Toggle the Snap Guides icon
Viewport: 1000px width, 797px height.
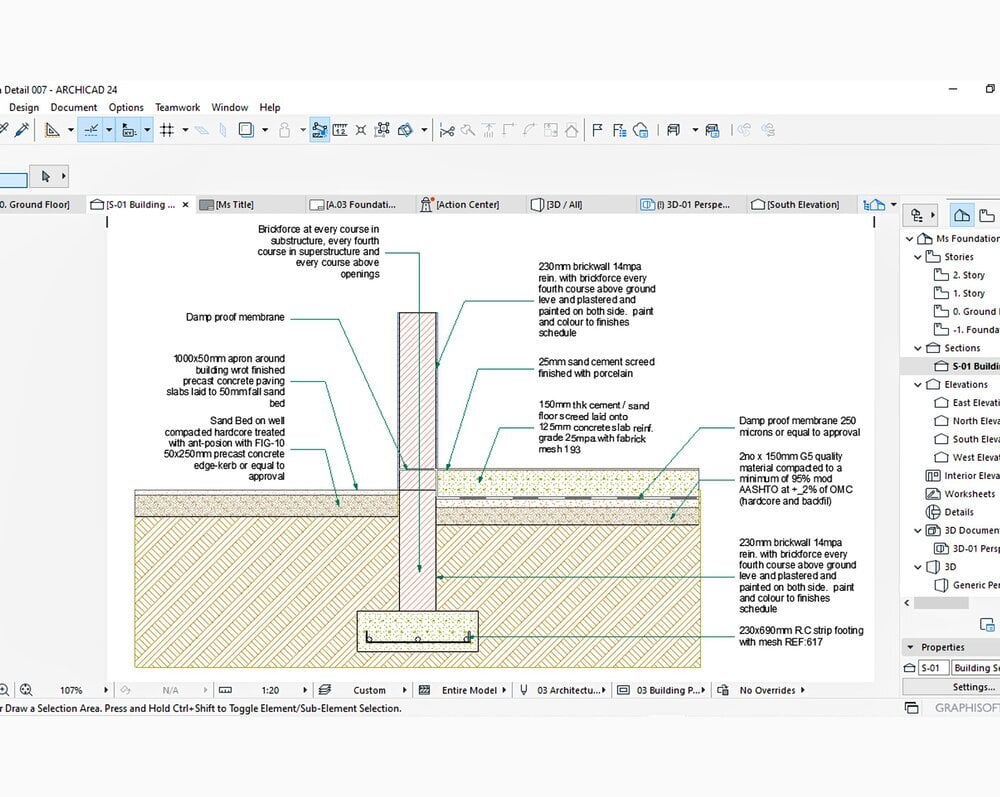[91, 130]
